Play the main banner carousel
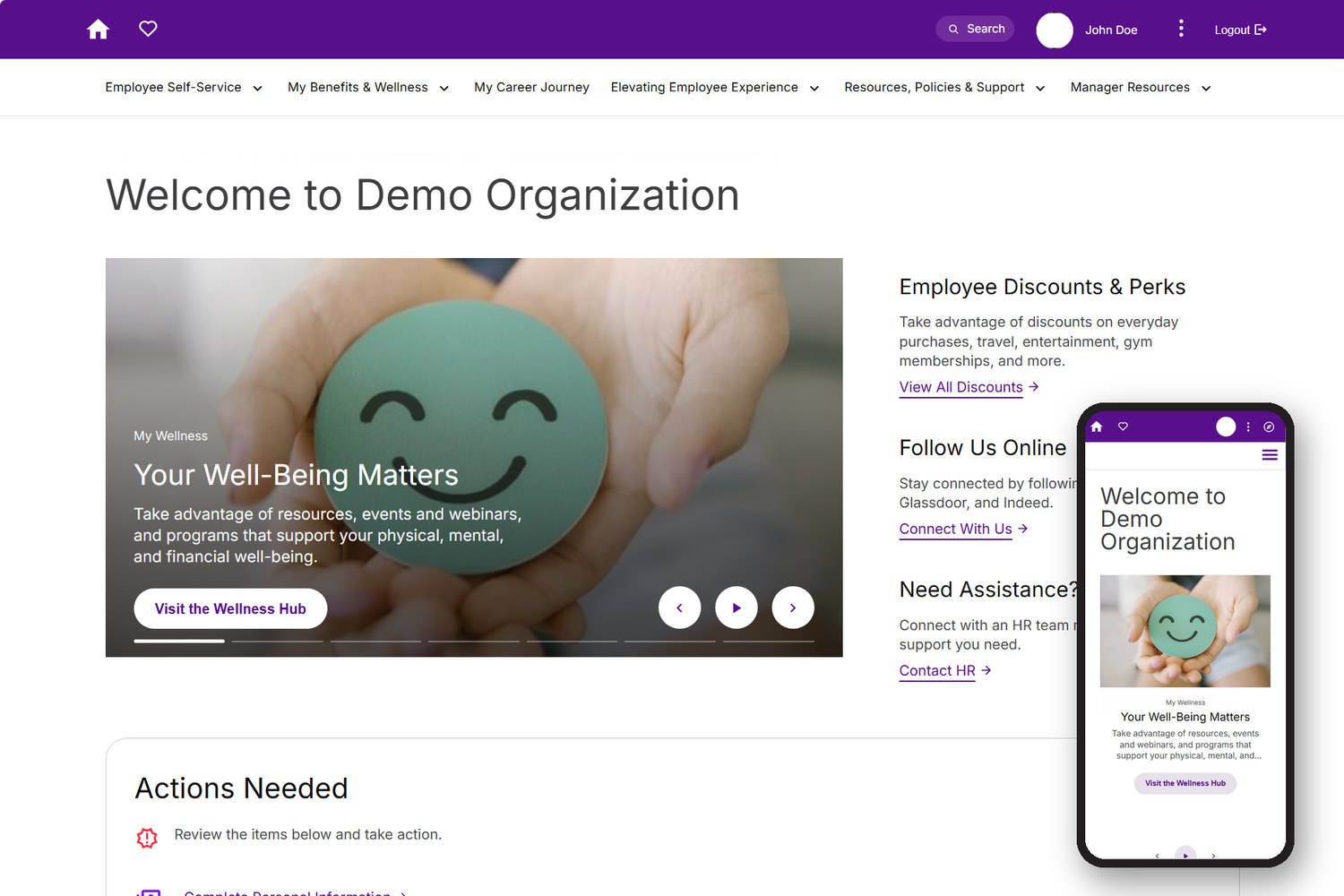This screenshot has width=1344, height=896. 737,607
